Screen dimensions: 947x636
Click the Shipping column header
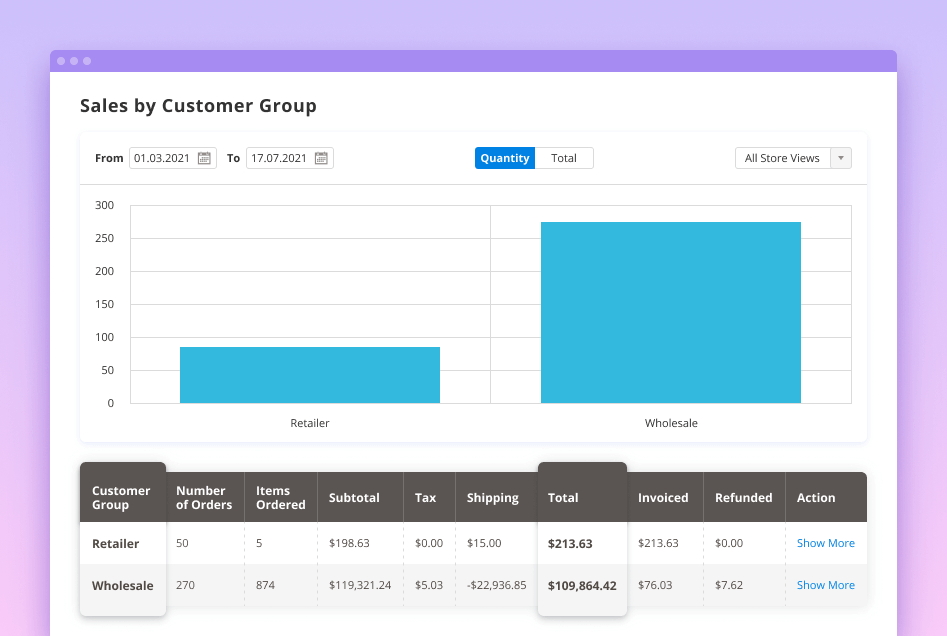492,498
